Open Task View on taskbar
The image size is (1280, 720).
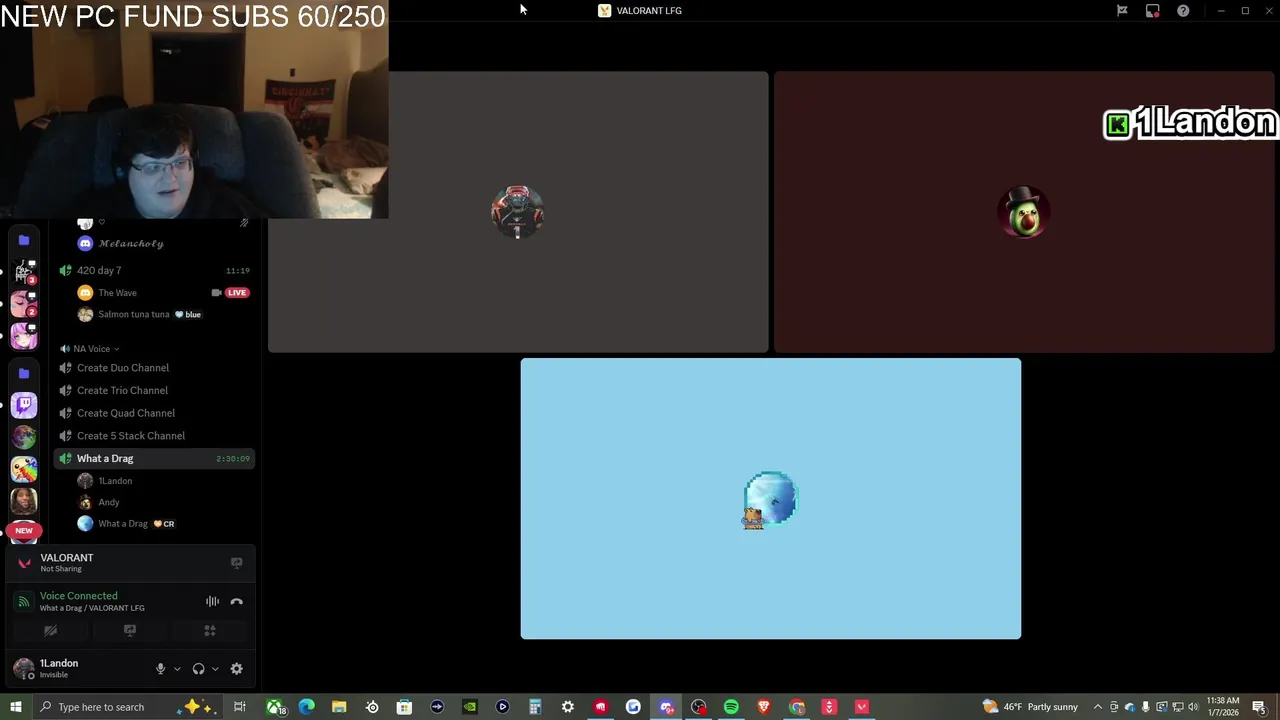[240, 707]
